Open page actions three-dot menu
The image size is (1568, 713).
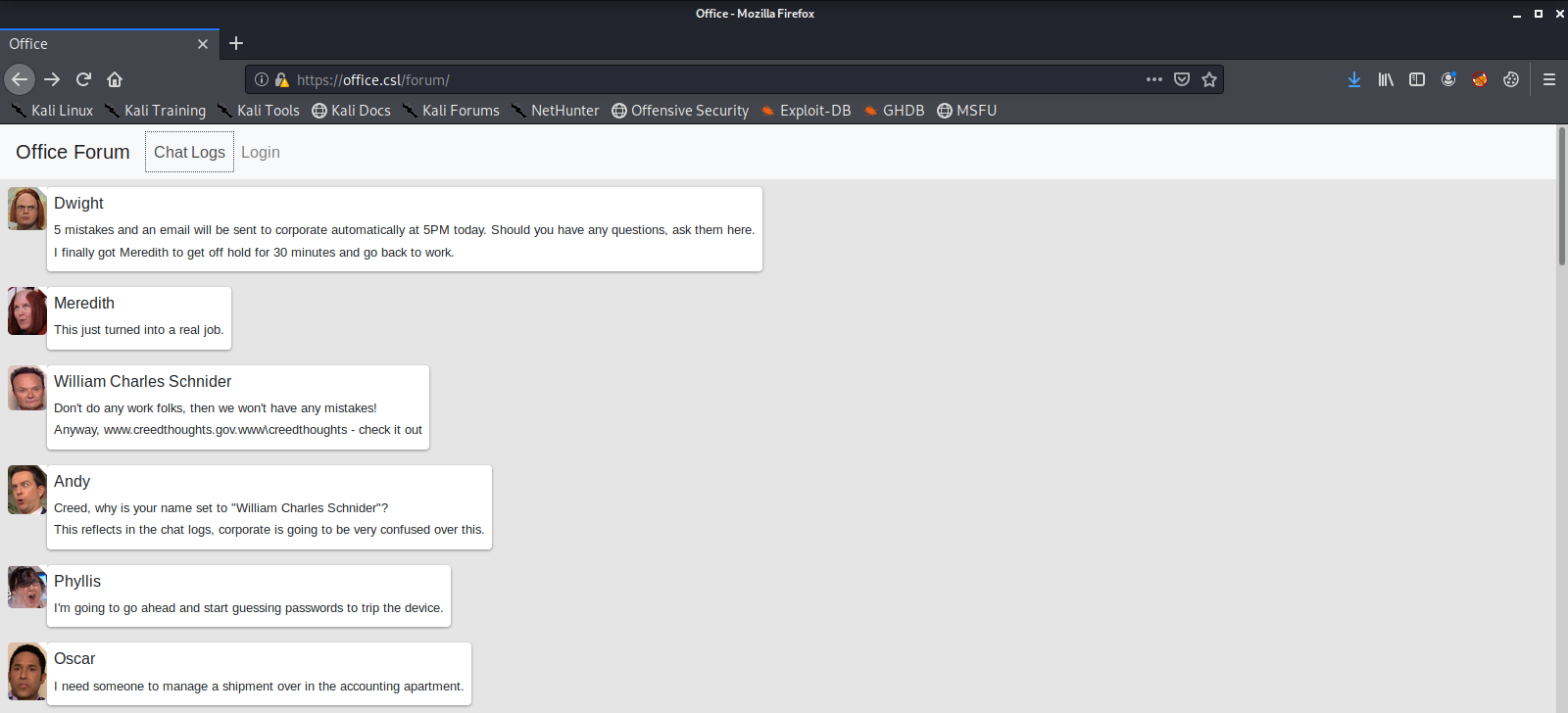click(x=1154, y=79)
